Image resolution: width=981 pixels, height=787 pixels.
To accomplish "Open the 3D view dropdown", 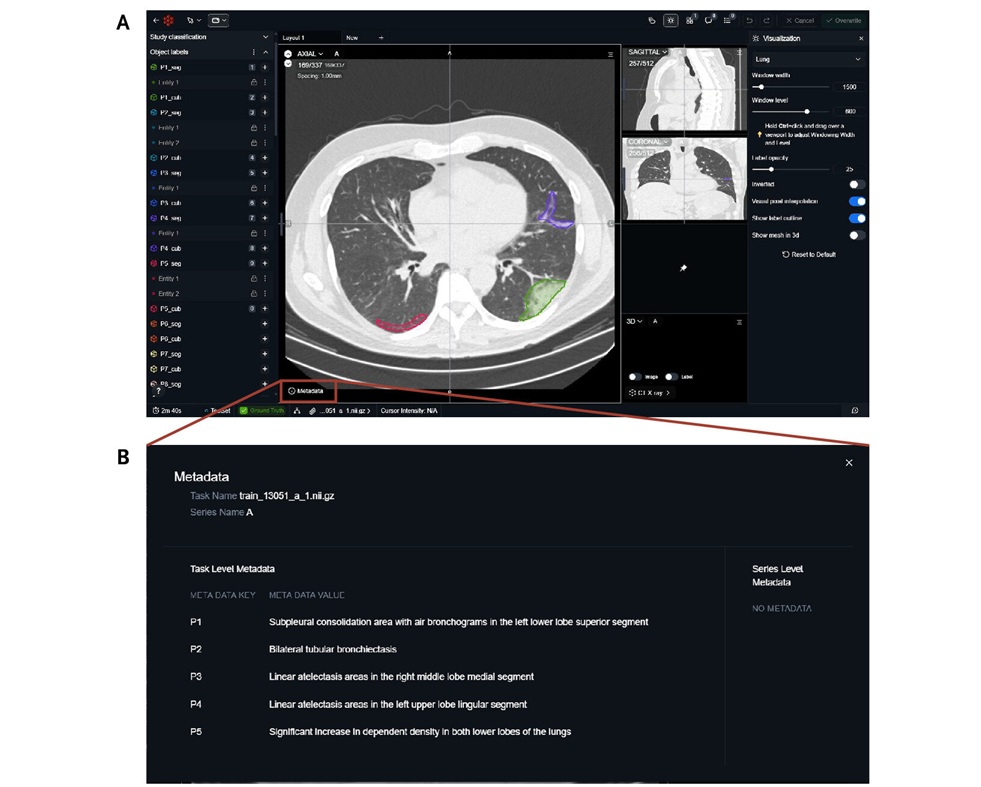I will point(634,322).
